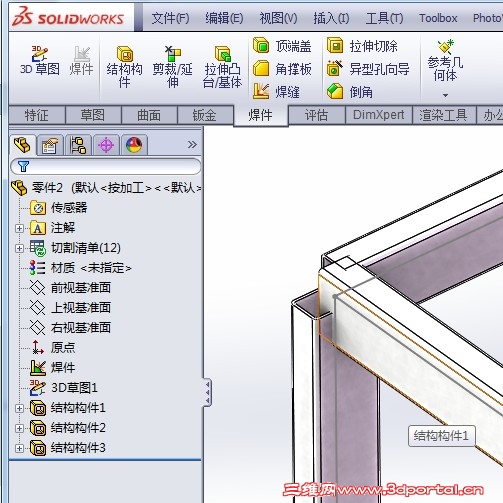Open the 文件(F) menu
Screen dimensions: 503x503
(171, 18)
